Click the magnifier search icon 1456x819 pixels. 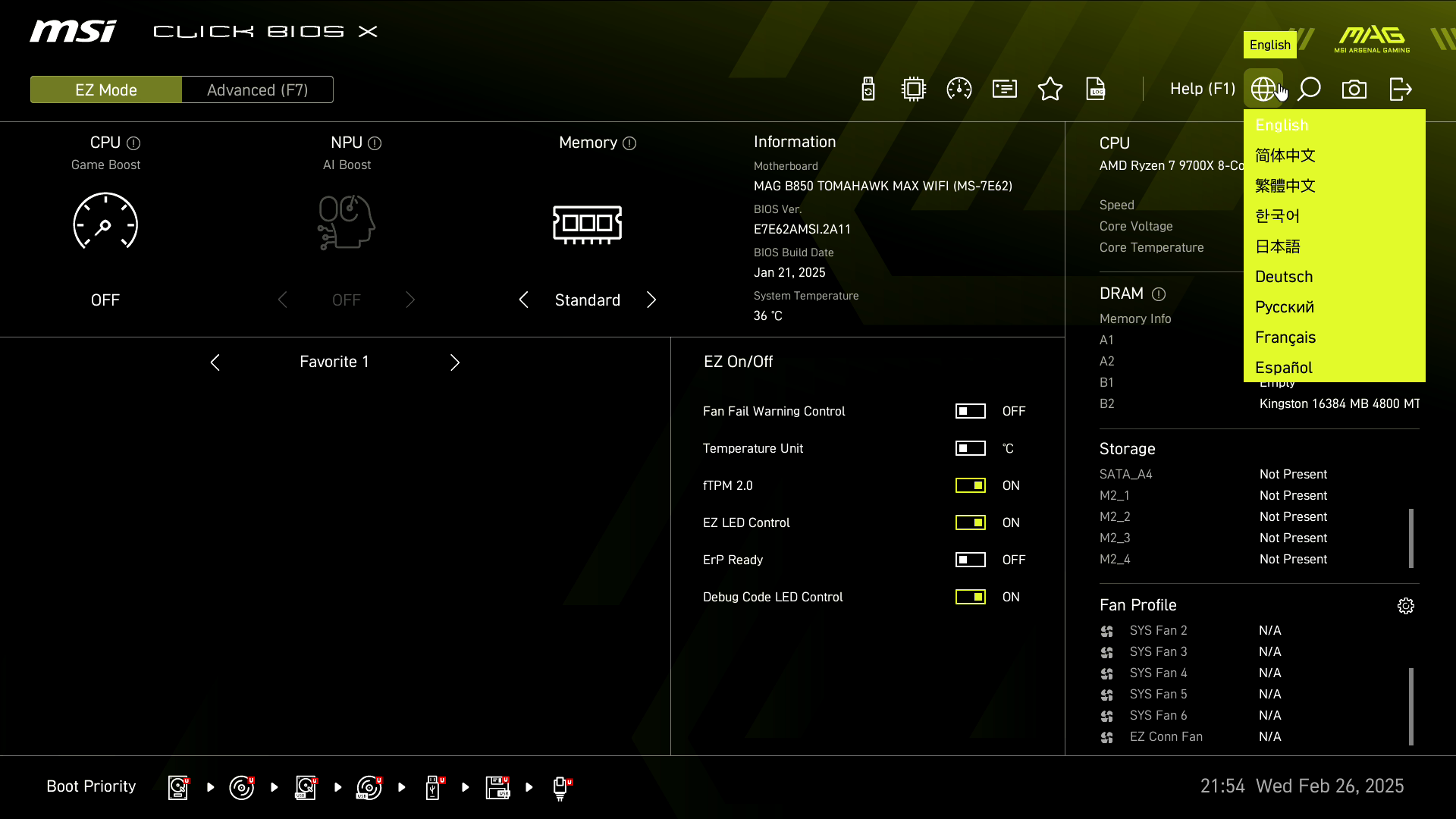1309,89
